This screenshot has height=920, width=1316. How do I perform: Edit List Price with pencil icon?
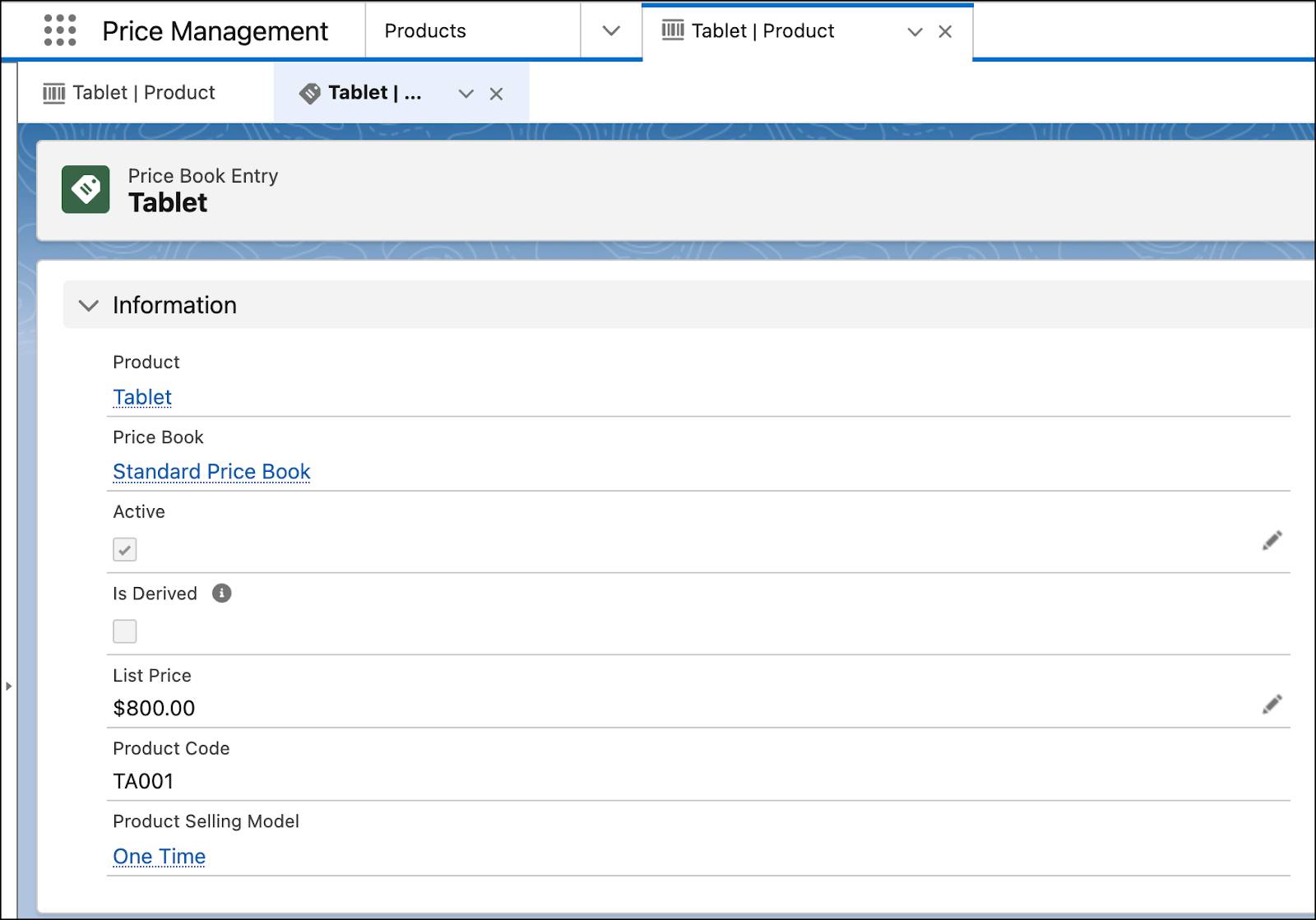(x=1272, y=704)
